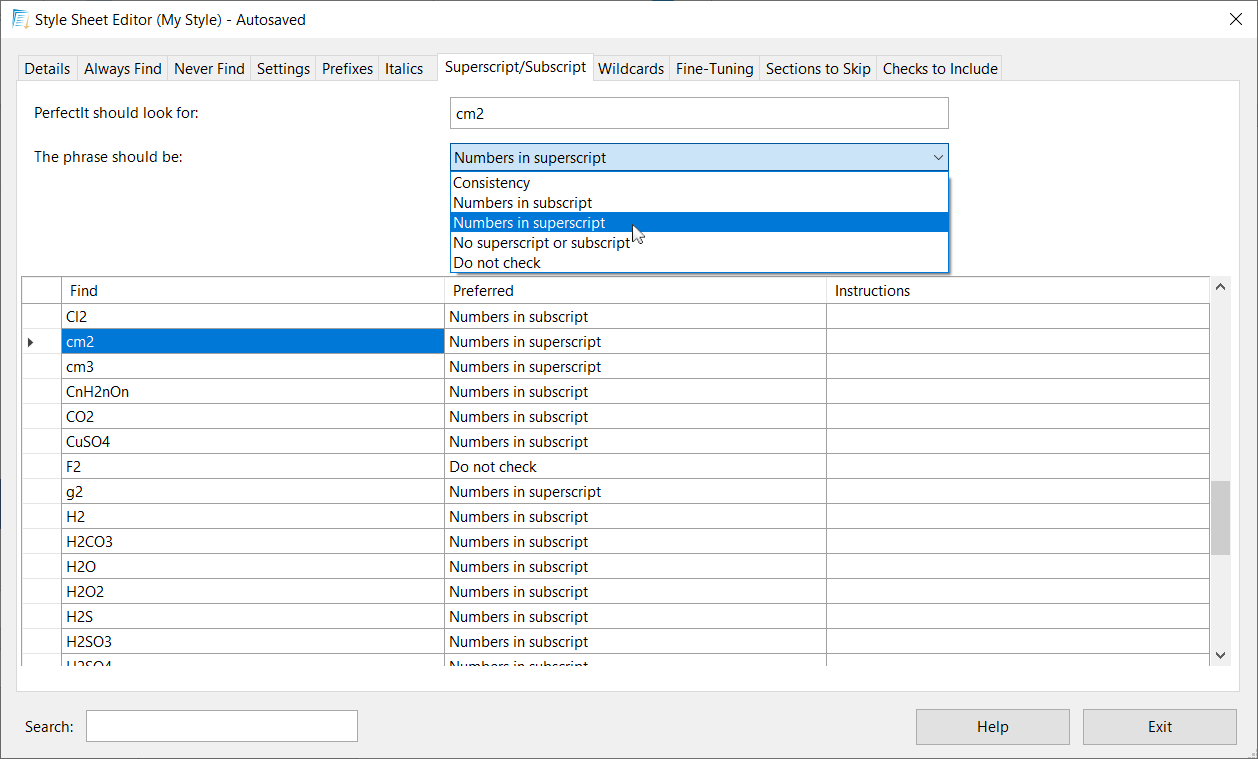Click the Search input field
This screenshot has height=759, width=1258.
coord(221,726)
